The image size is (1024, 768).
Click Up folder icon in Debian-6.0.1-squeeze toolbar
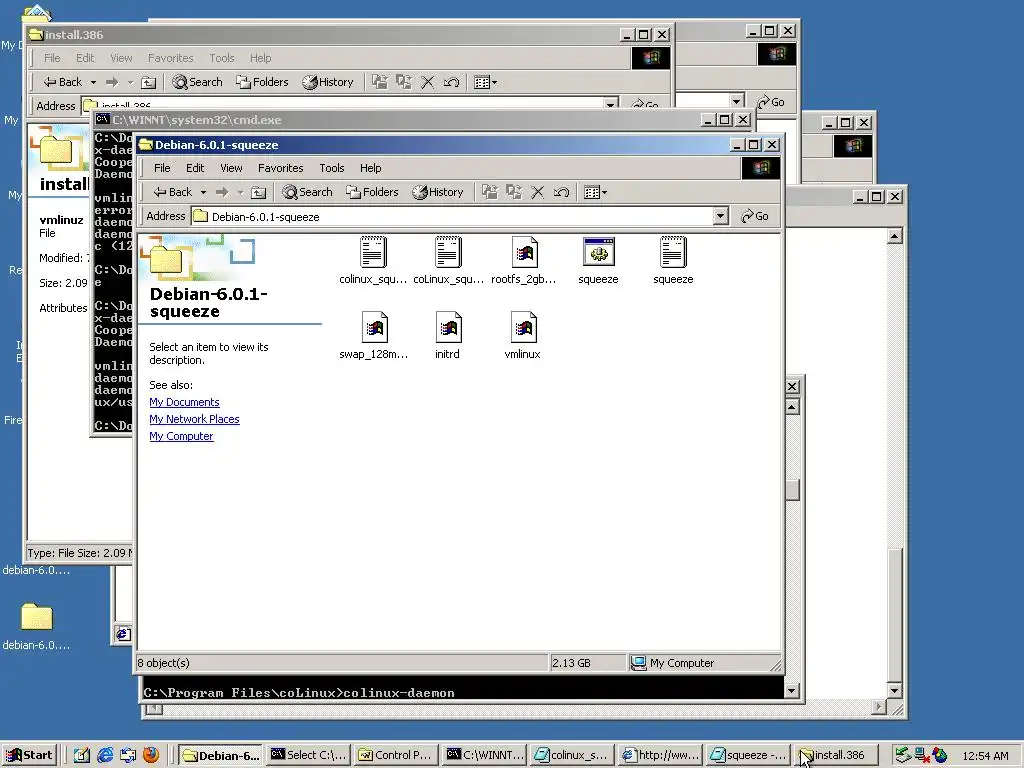(x=259, y=192)
